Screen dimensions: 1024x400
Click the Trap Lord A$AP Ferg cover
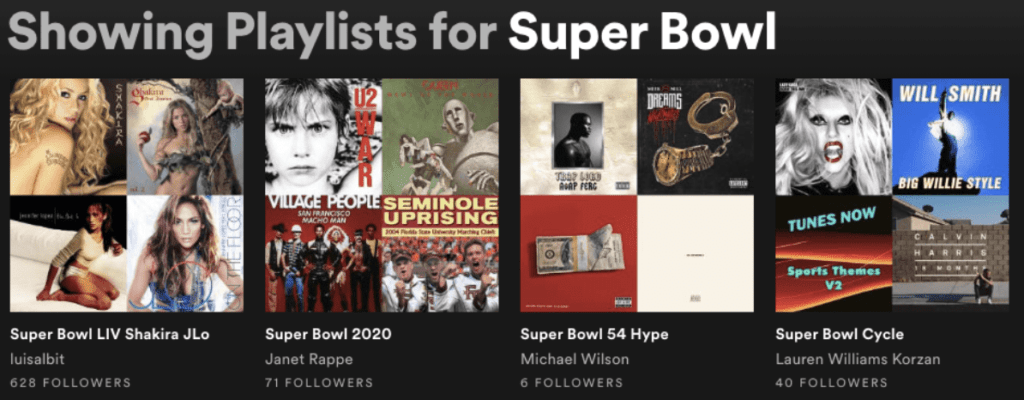click(x=579, y=137)
